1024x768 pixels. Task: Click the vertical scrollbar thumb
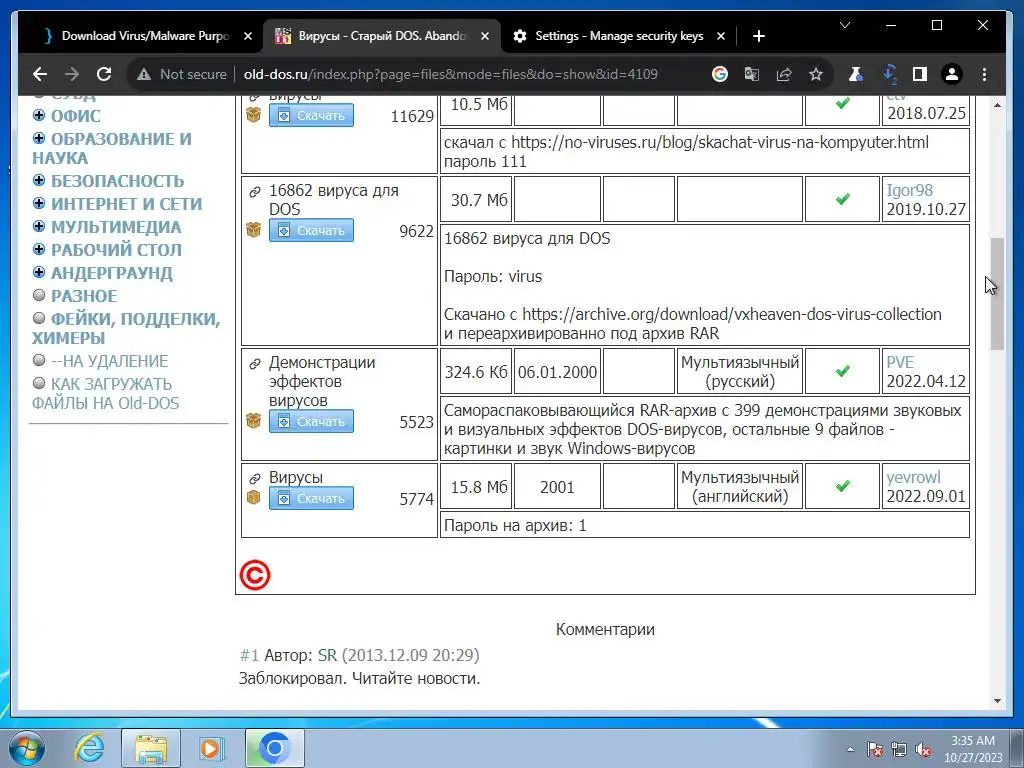click(x=997, y=294)
